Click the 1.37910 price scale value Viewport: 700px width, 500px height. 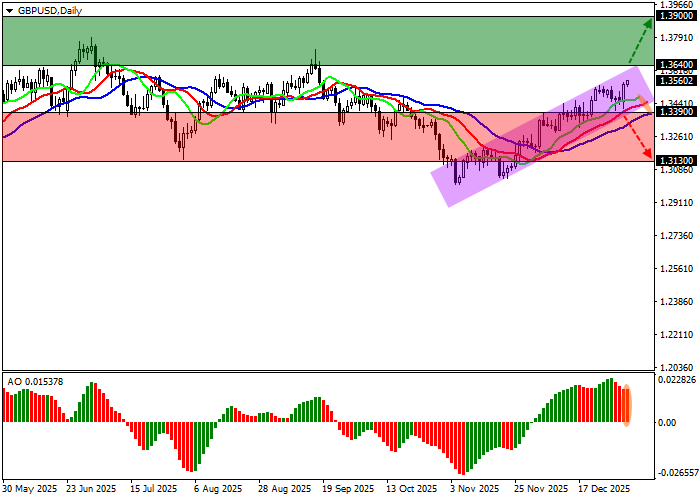(x=677, y=38)
